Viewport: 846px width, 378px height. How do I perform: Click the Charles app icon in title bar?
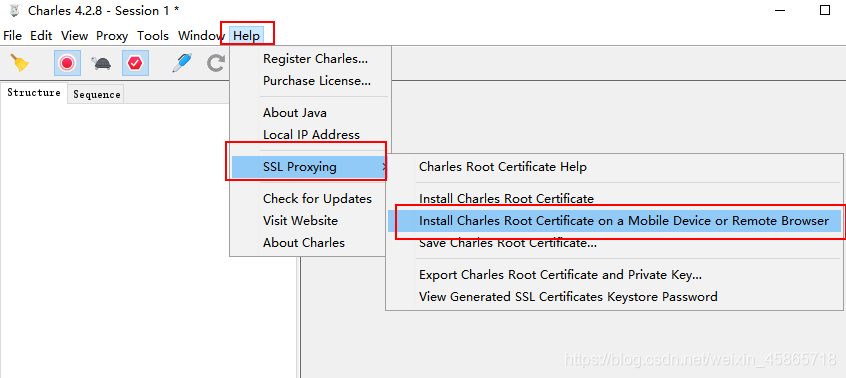click(14, 10)
